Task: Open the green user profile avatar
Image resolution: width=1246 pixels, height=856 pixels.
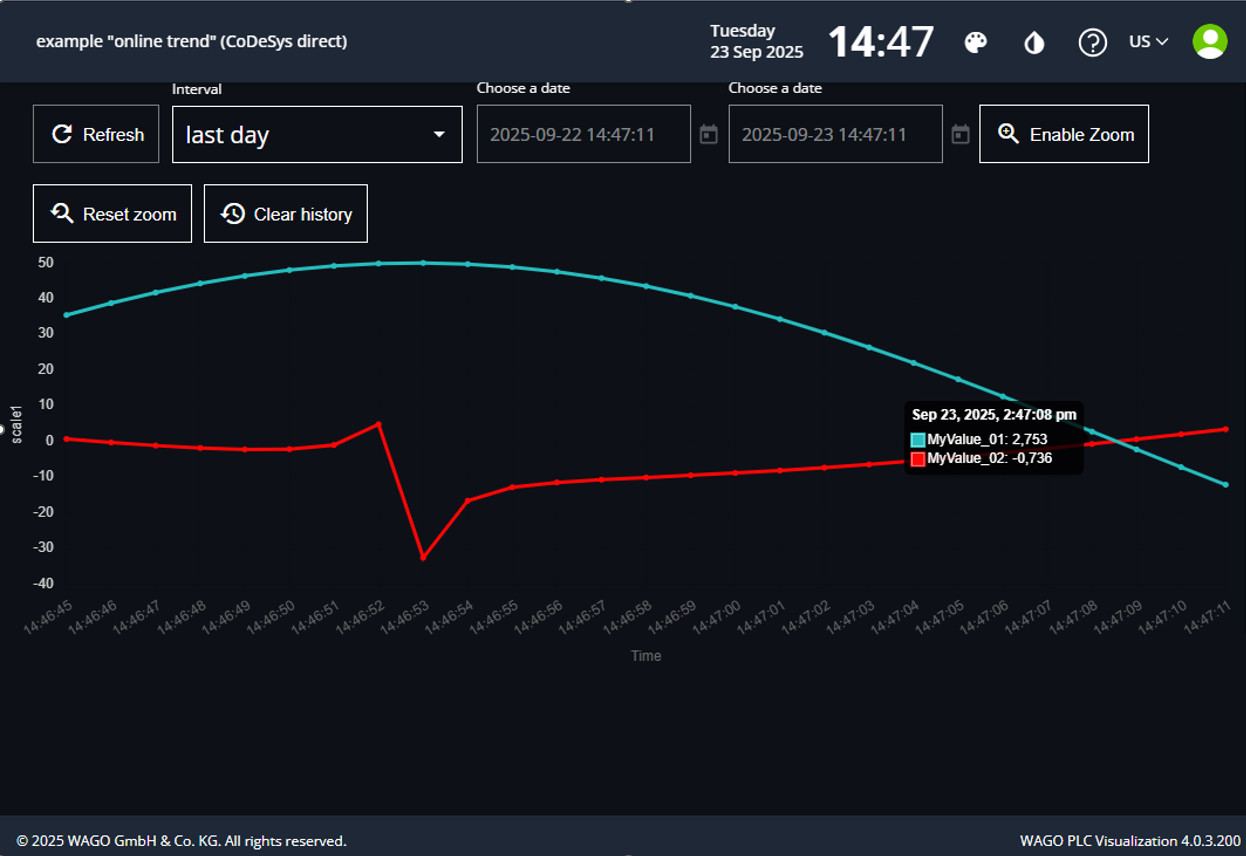Action: 1209,41
